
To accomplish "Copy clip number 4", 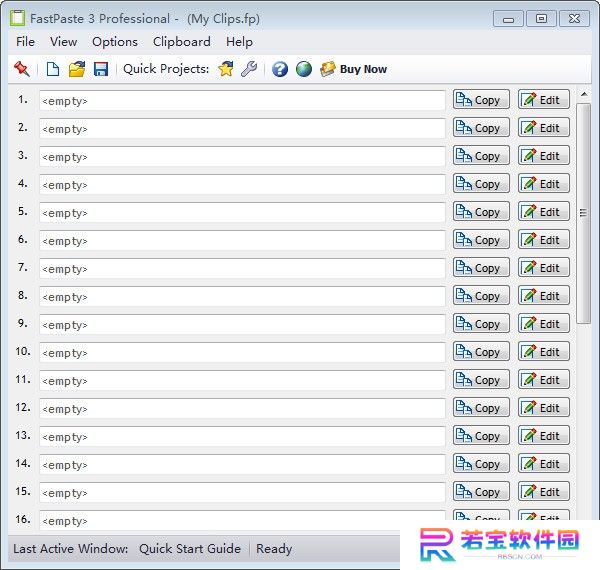I will tap(481, 183).
